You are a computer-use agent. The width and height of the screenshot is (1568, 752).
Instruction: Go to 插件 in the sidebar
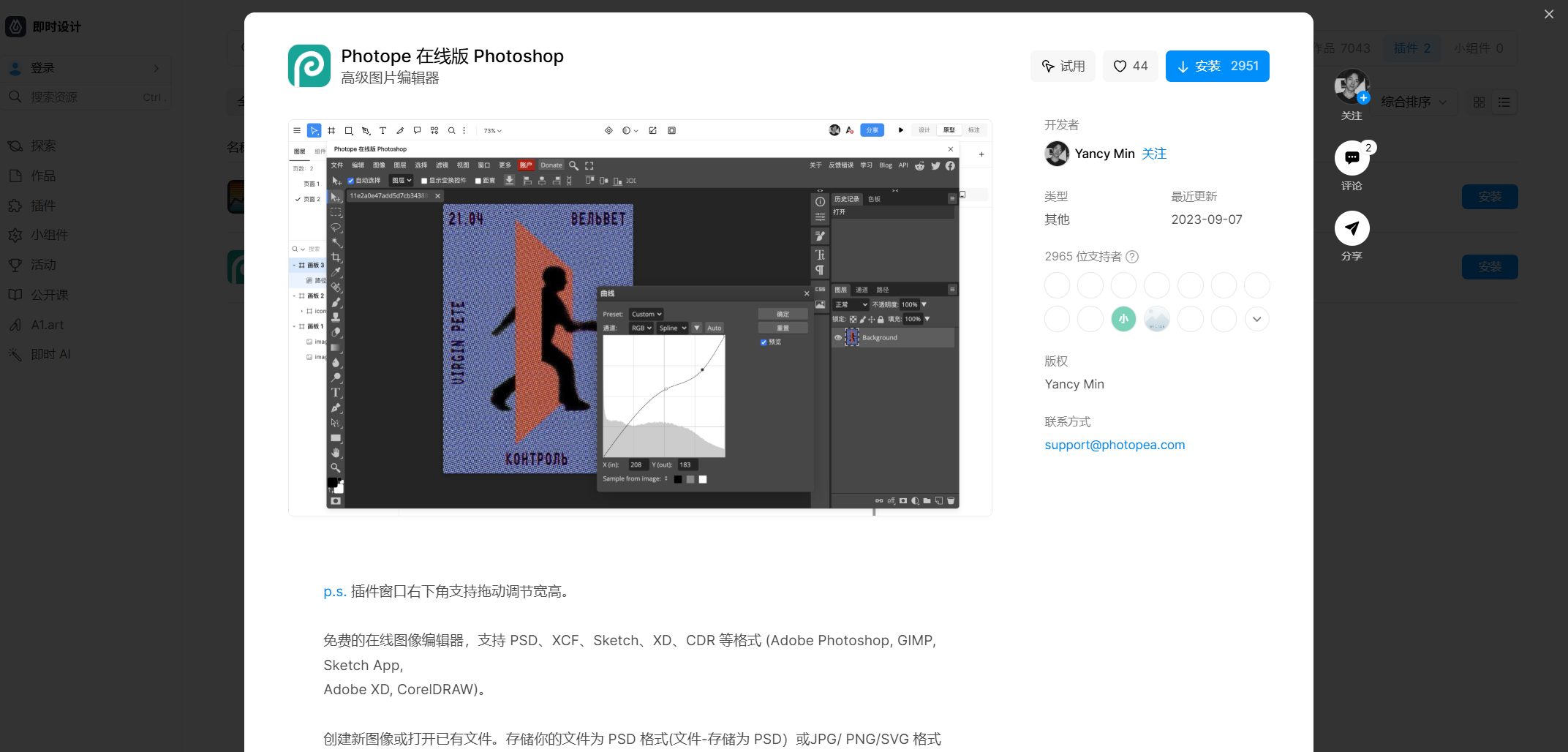click(43, 206)
